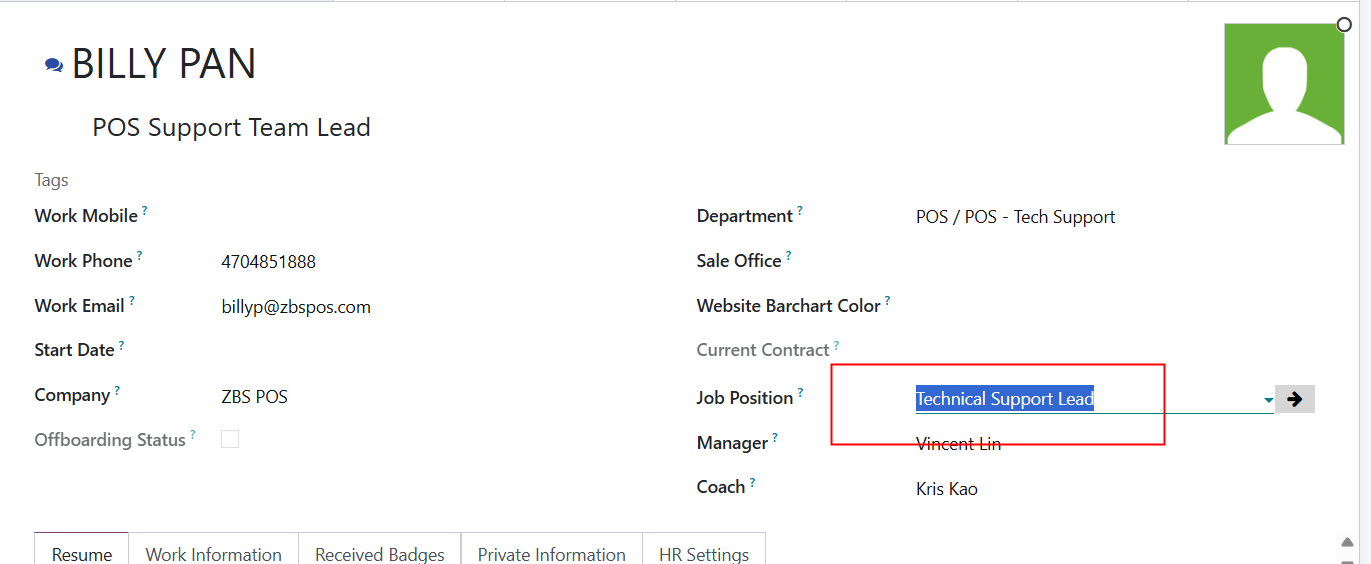Show help tooltip for Coach
This screenshot has height=564, width=1371.
point(752,481)
